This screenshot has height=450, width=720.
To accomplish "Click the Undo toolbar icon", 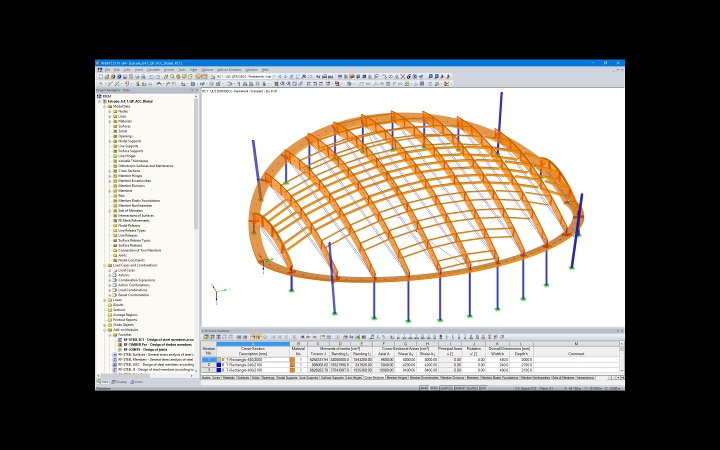I will click(151, 77).
